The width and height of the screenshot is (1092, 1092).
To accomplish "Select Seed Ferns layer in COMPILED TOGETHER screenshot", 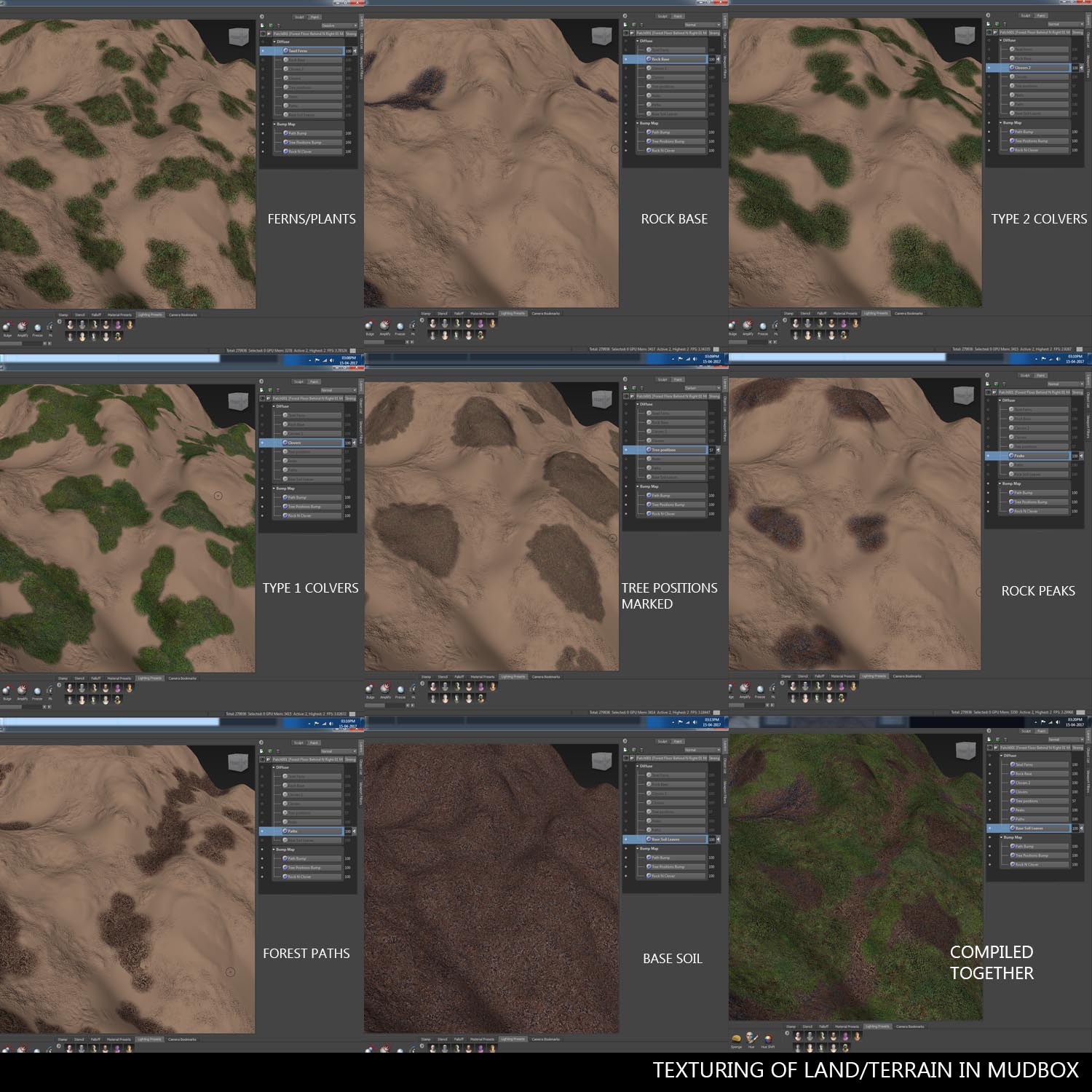I will [x=1039, y=765].
